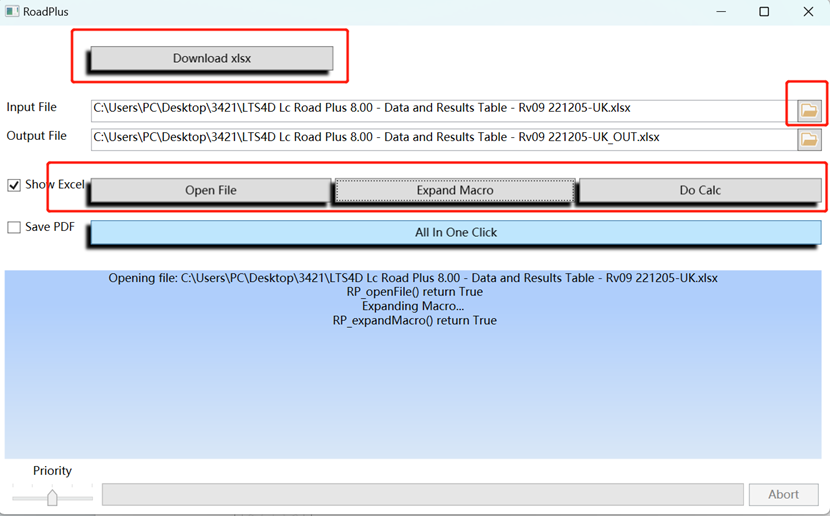This screenshot has width=830, height=516.
Task: Select the 'Expanding Macro...' log line
Action: [413, 306]
